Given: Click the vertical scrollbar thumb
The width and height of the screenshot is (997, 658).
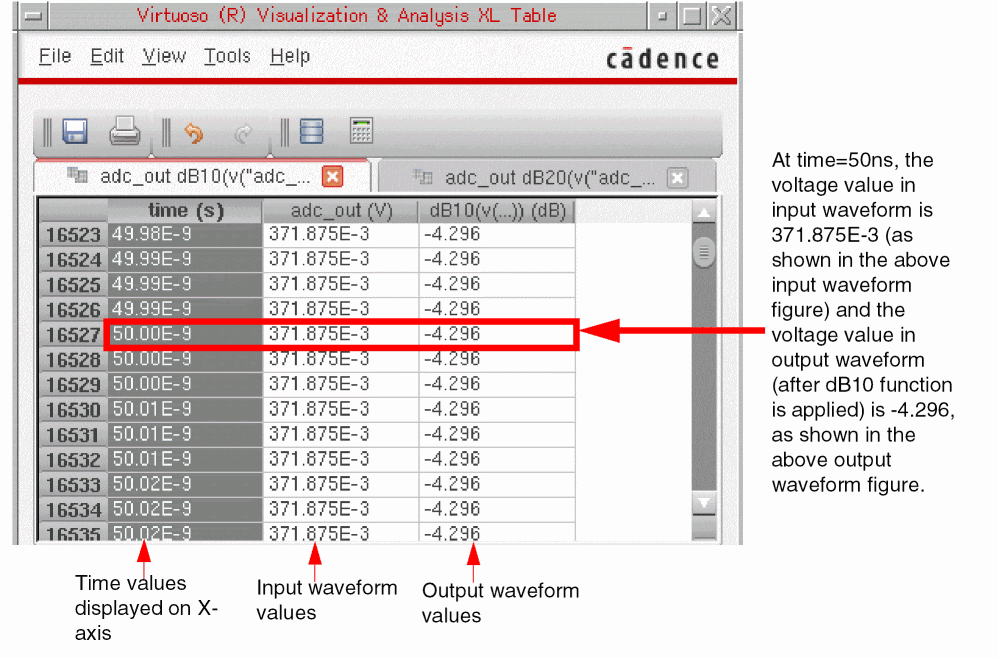Looking at the screenshot, I should click(x=704, y=252).
